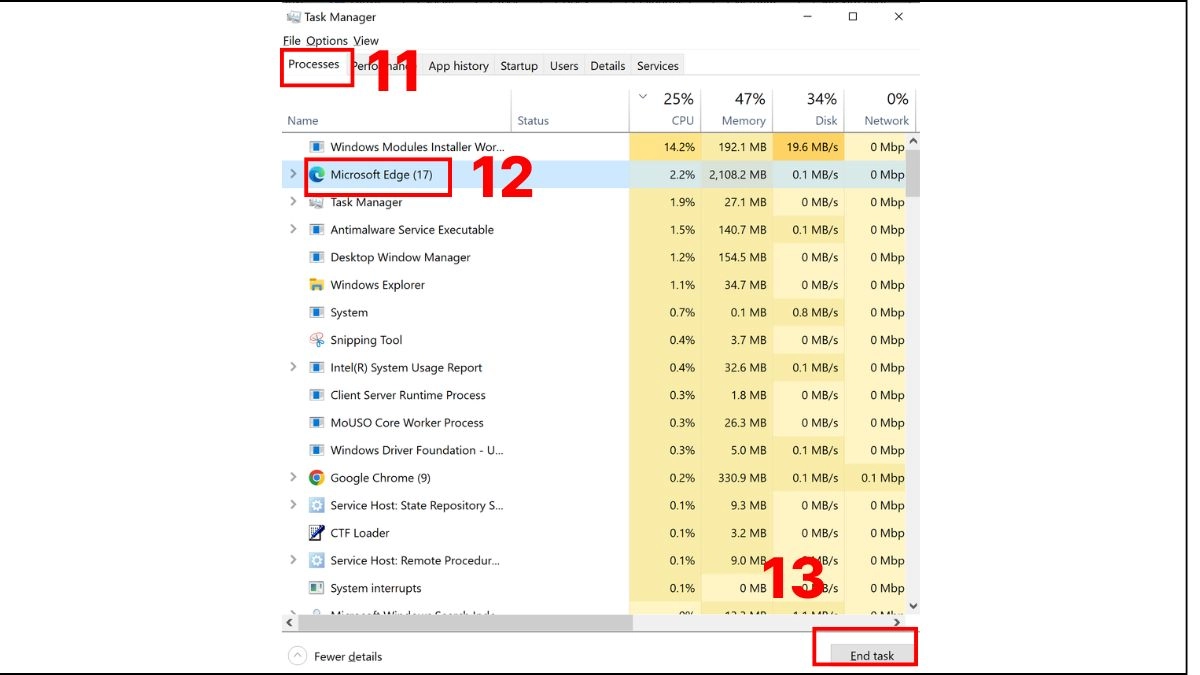Click the vertical scrollbar down arrow

(x=912, y=606)
